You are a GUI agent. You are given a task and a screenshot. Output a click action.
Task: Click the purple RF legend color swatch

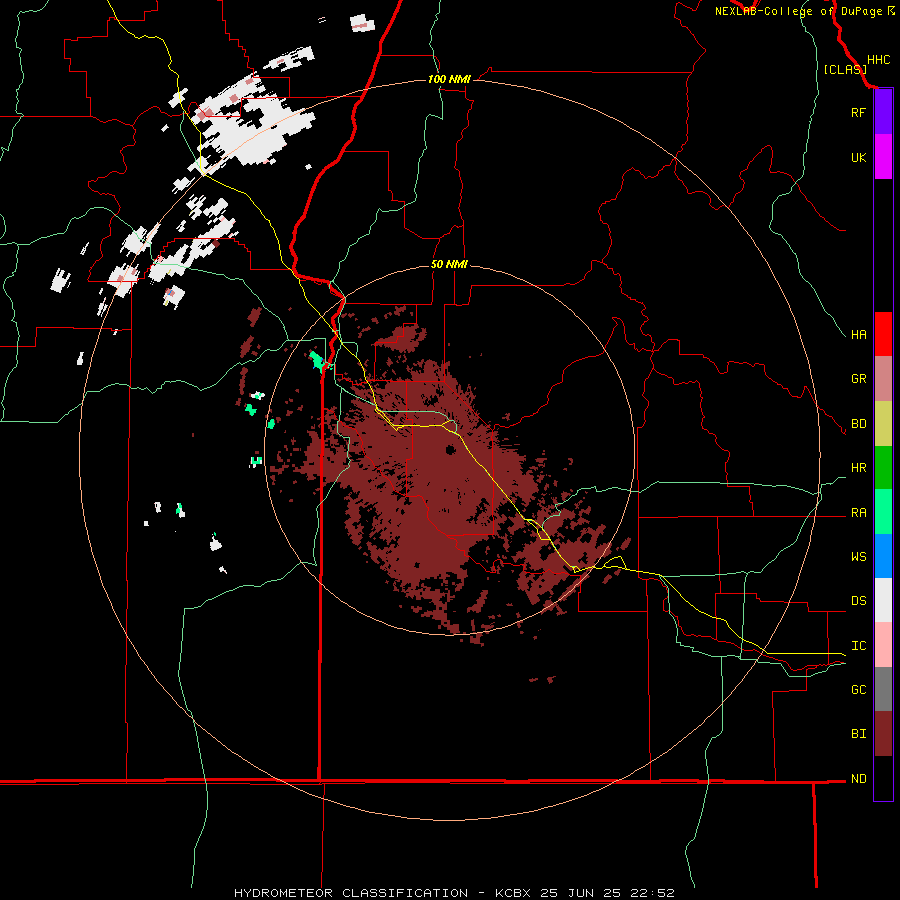tap(883, 112)
